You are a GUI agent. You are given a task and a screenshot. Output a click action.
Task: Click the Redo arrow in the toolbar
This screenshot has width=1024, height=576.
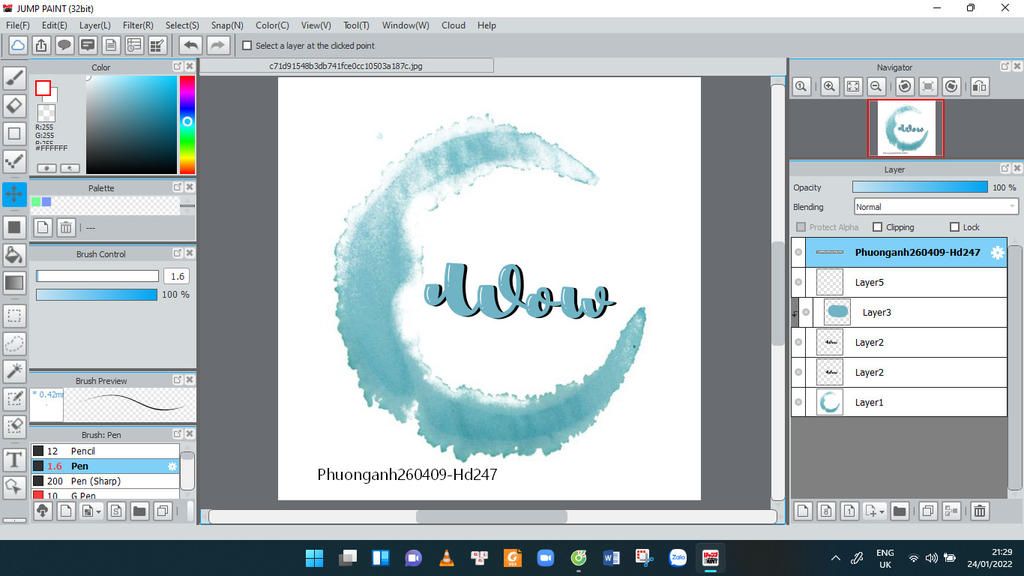217,45
